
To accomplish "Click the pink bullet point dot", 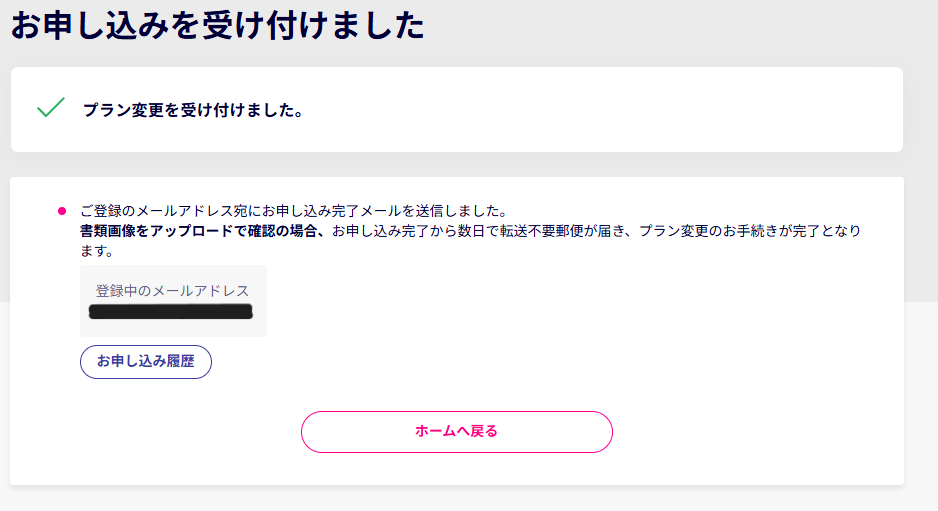I will click(62, 211).
